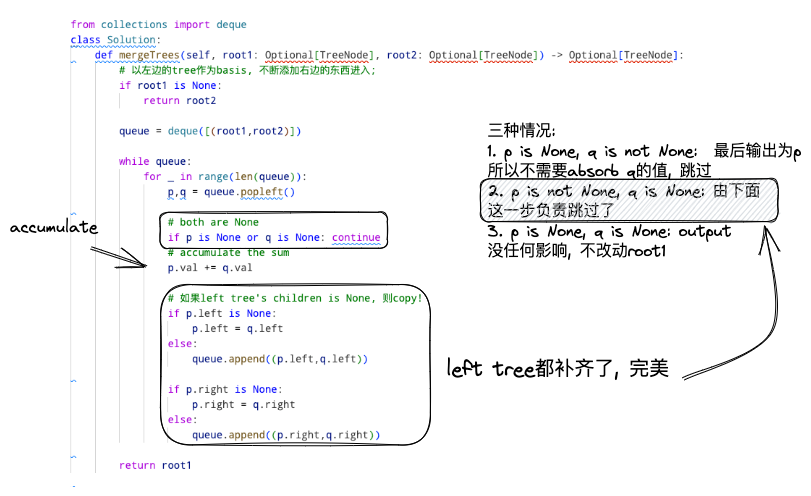Click "queue.append((p.right,q.right))" line
The image size is (811, 496).
[x=285, y=435]
